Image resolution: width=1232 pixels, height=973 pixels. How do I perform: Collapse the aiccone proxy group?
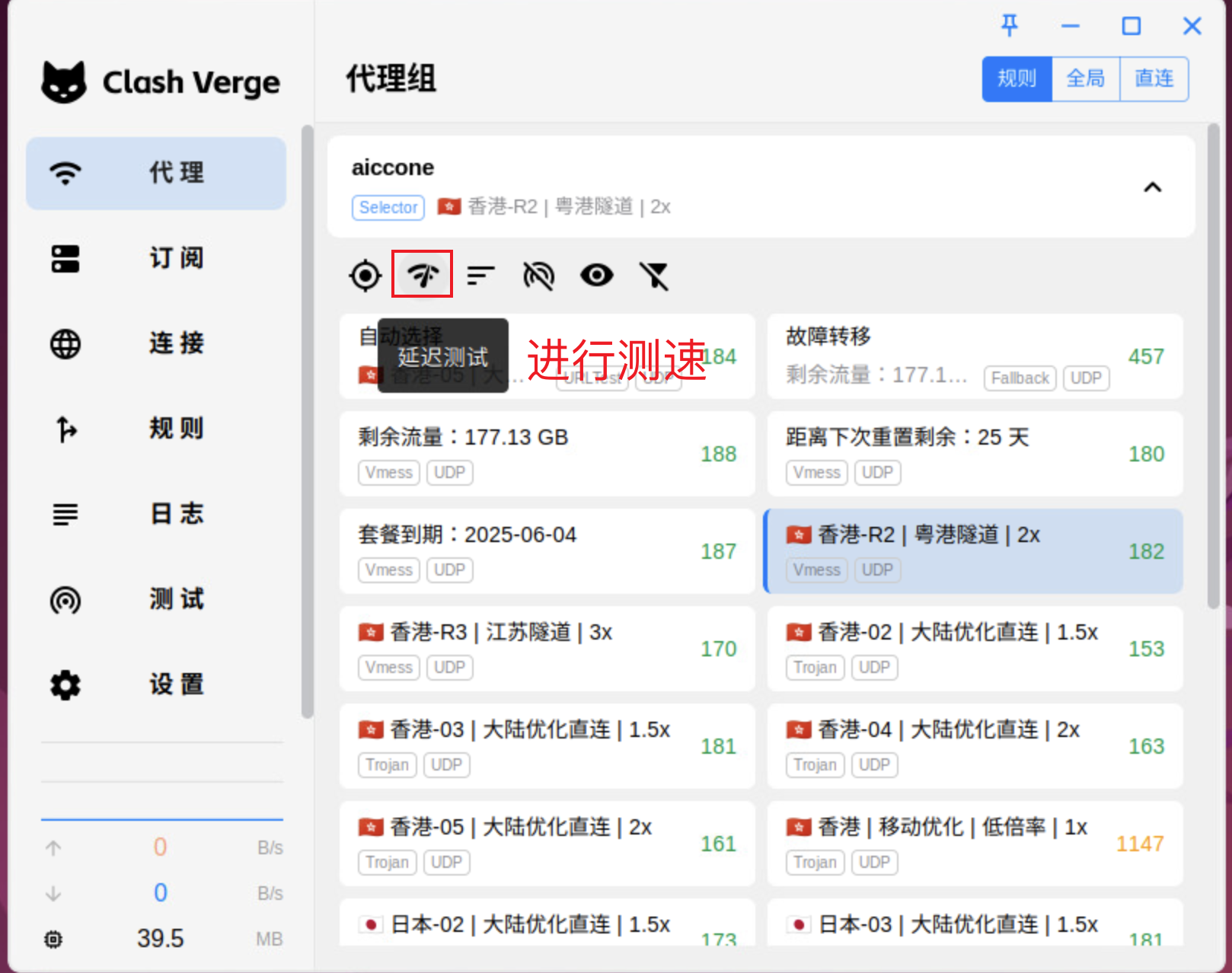coord(1152,187)
